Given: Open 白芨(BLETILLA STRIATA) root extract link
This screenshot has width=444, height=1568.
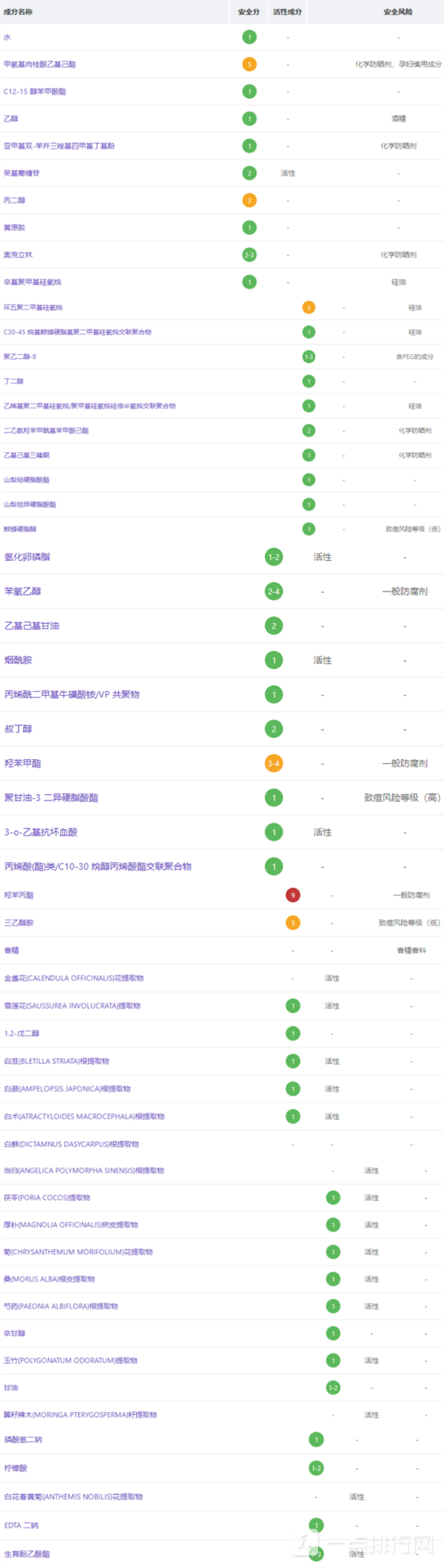Looking at the screenshot, I should [56, 1061].
